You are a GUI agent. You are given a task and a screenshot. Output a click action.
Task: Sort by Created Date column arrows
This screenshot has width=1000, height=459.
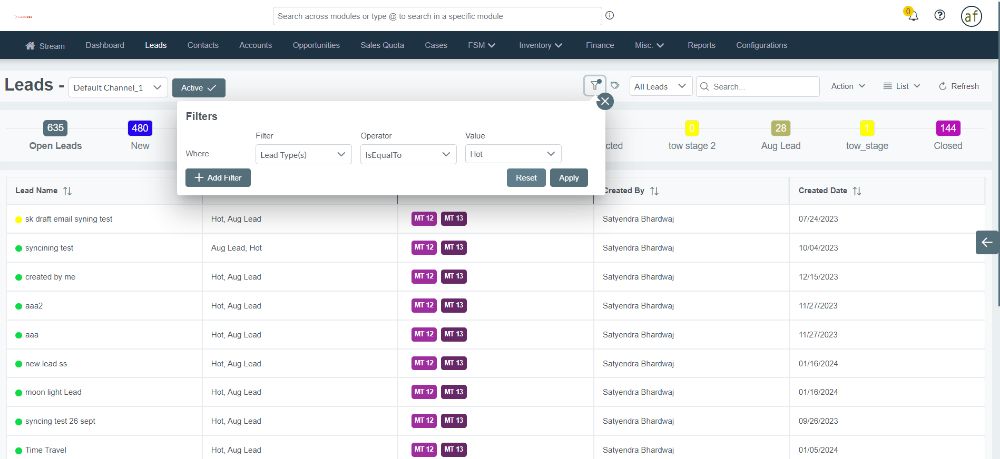857,190
